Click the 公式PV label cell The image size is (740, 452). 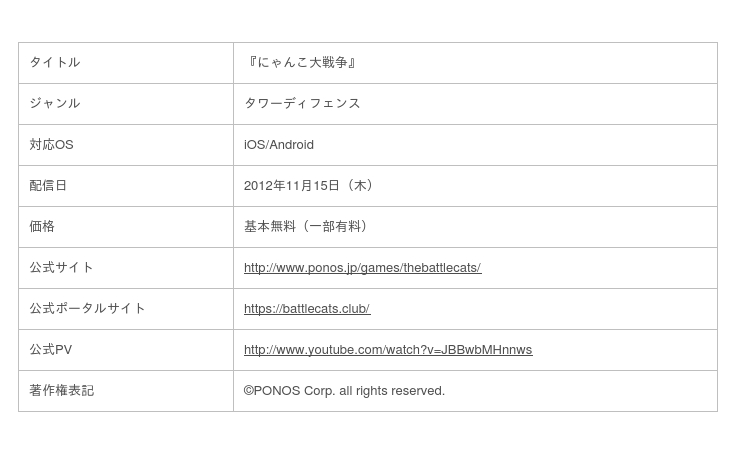[x=126, y=350]
